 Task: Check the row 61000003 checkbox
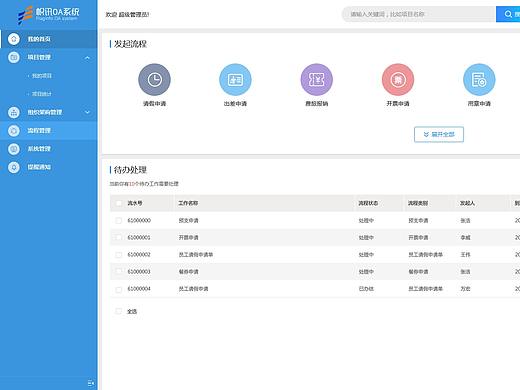[x=118, y=272]
